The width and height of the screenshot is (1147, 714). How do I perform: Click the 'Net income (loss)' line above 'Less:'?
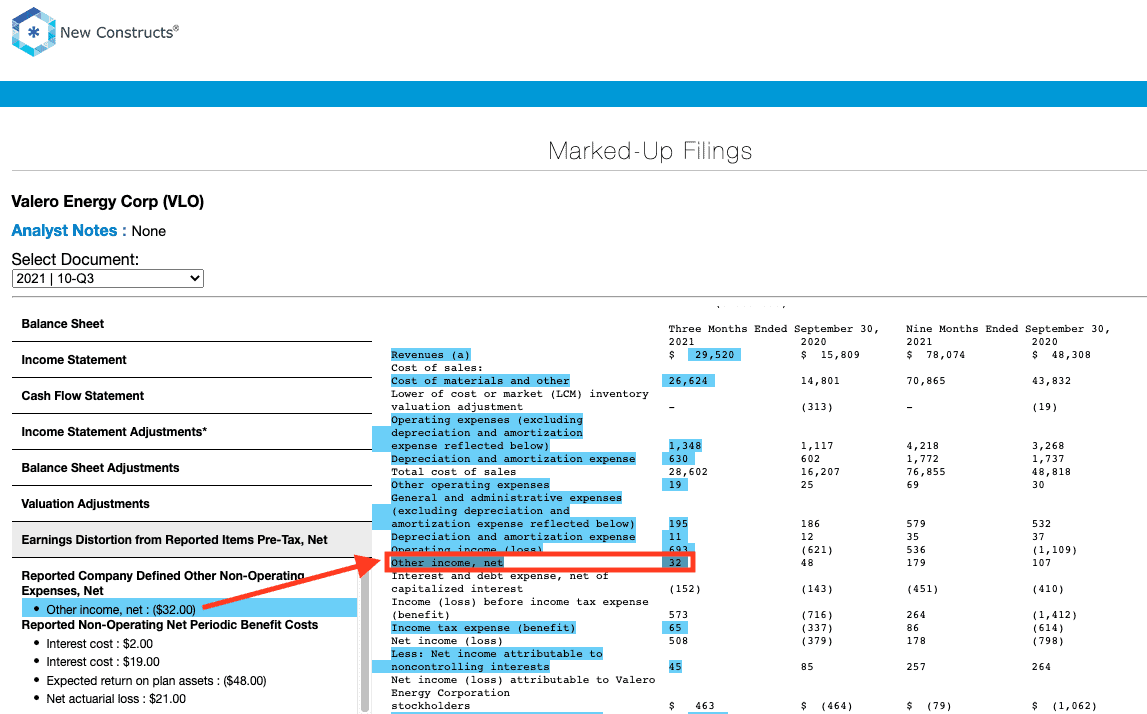pyautogui.click(x=447, y=641)
